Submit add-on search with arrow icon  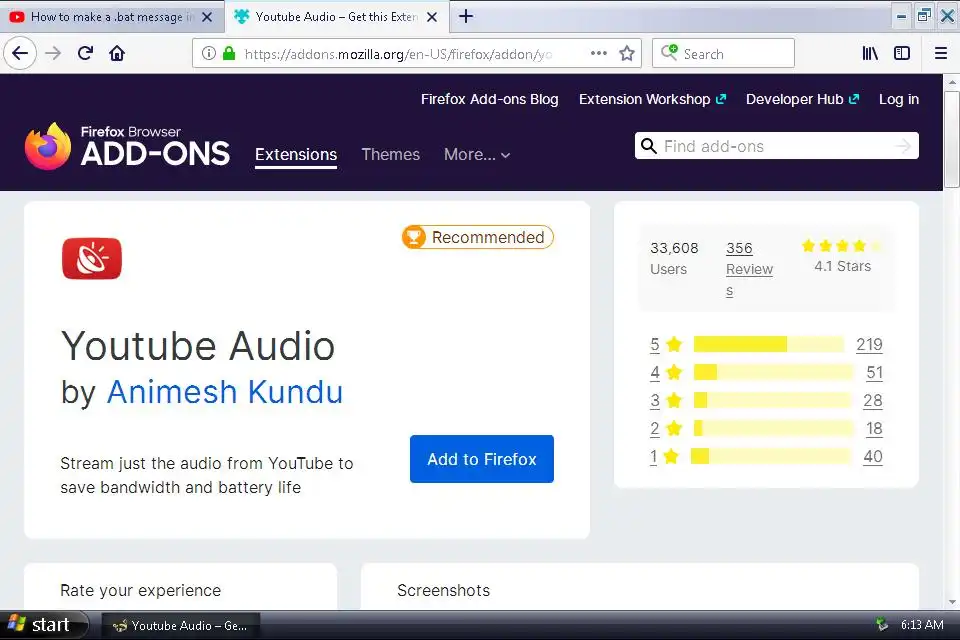click(903, 146)
